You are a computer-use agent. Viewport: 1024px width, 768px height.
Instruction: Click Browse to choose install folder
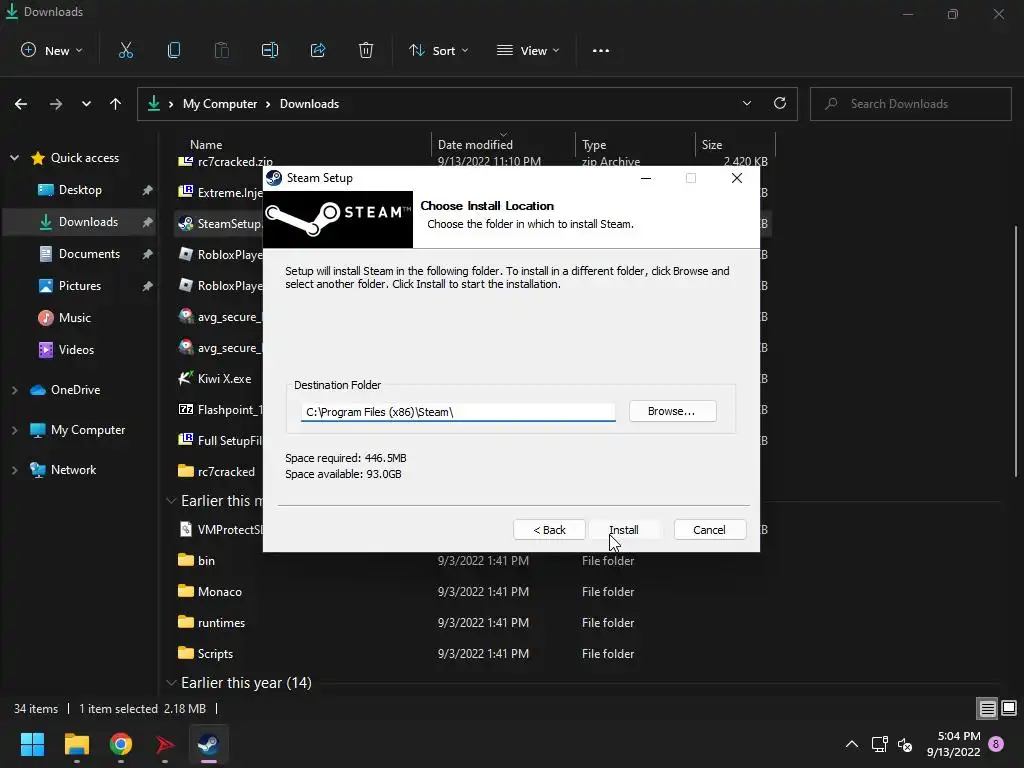672,411
